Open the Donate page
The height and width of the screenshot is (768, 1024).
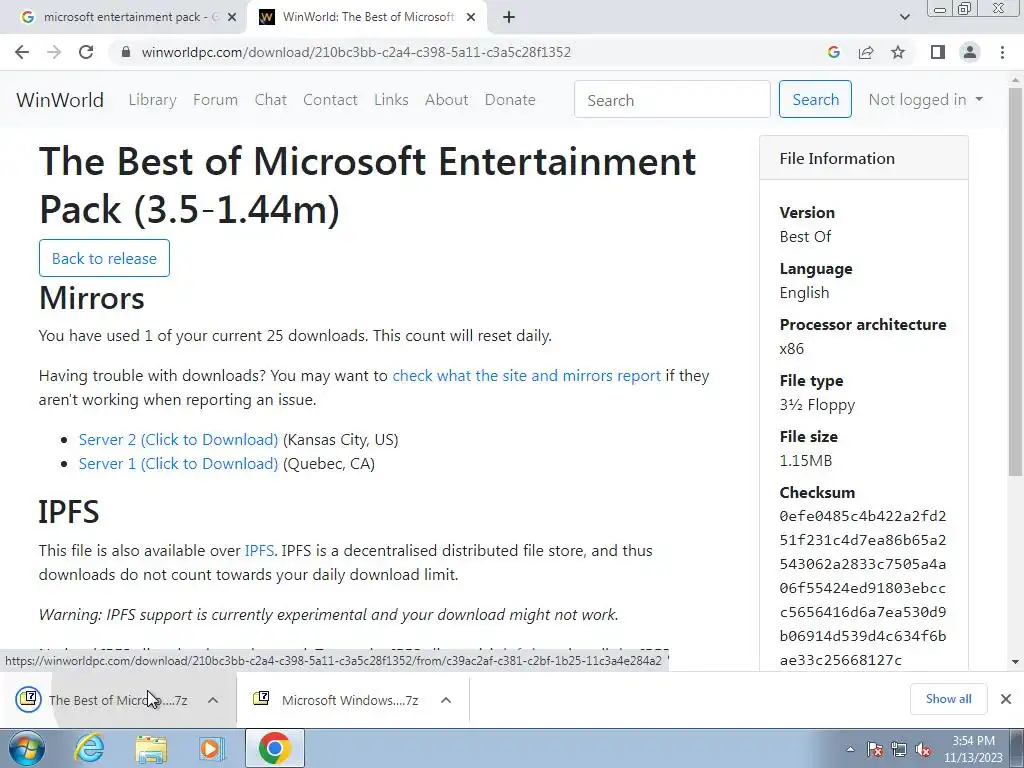(510, 100)
